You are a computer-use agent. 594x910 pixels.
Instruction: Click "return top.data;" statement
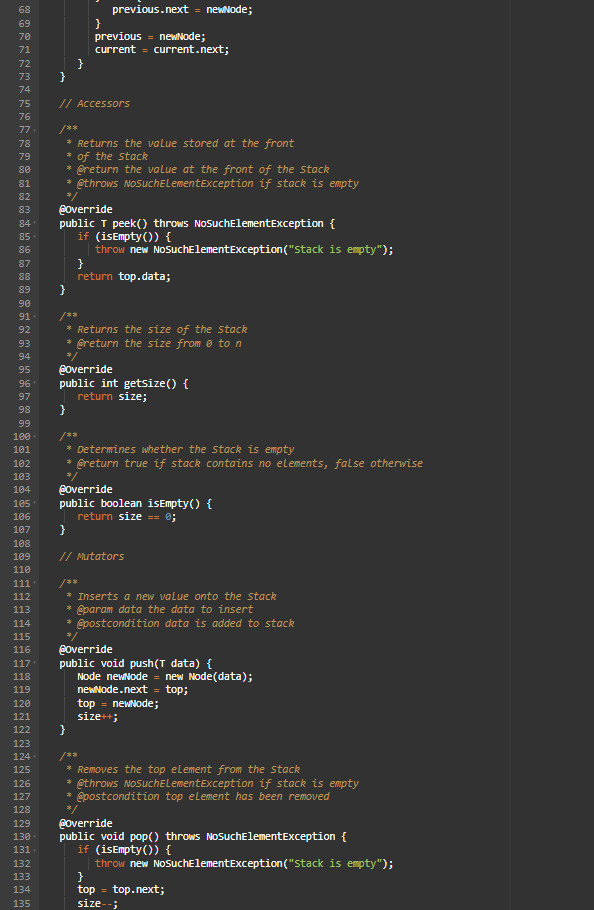[124, 277]
